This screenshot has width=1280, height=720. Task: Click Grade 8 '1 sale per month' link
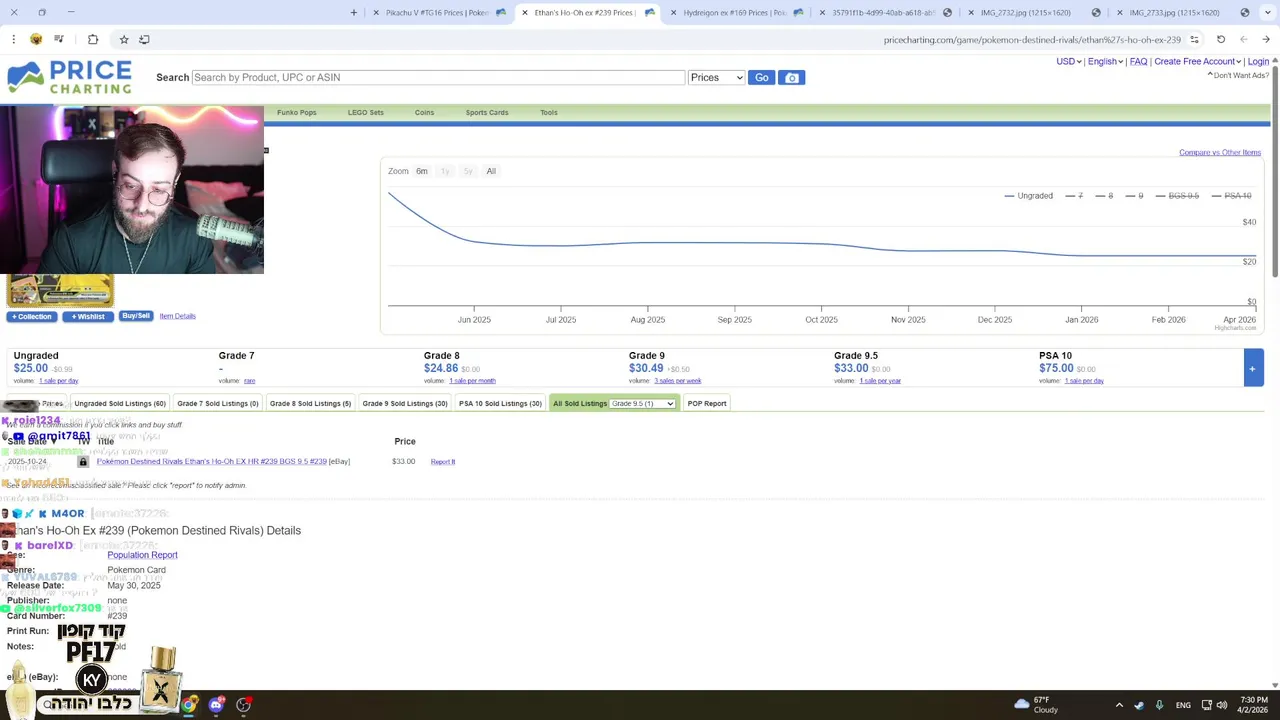(472, 381)
